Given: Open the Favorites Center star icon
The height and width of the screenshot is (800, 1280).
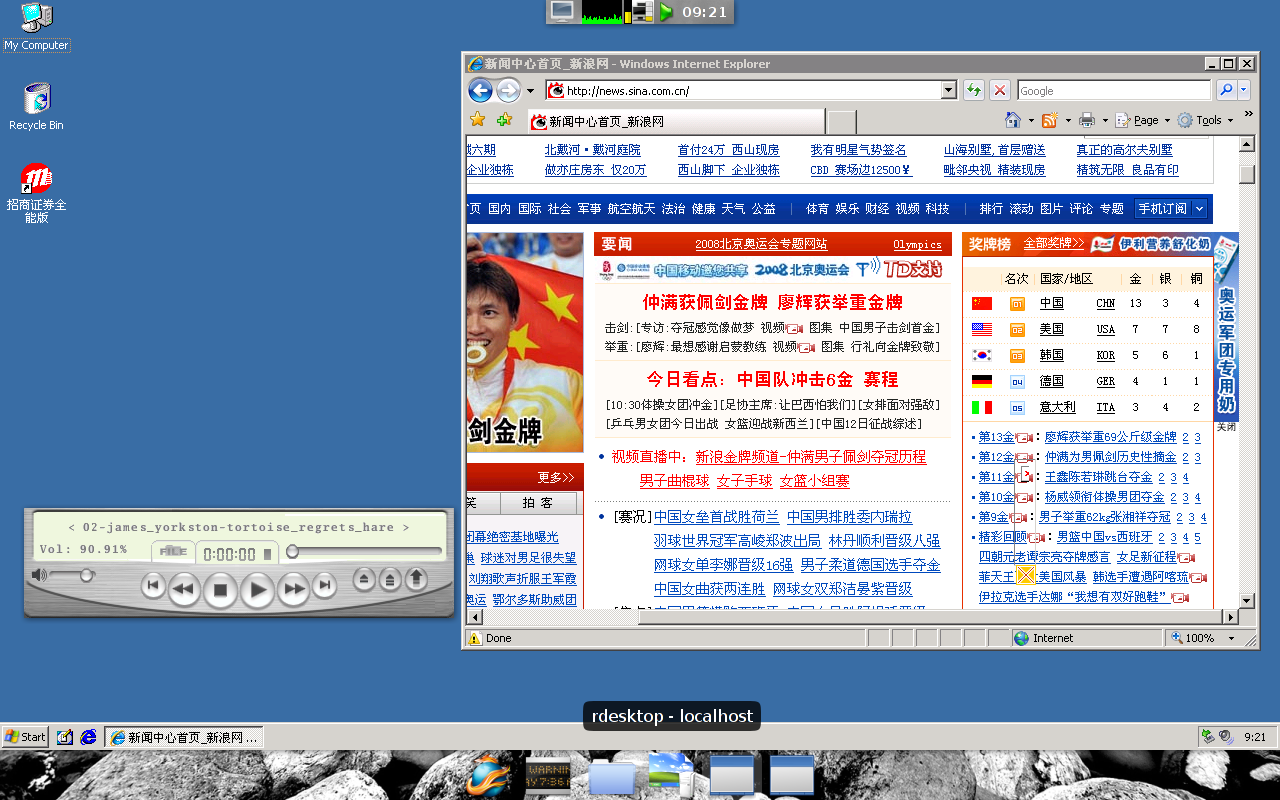Looking at the screenshot, I should (x=478, y=120).
